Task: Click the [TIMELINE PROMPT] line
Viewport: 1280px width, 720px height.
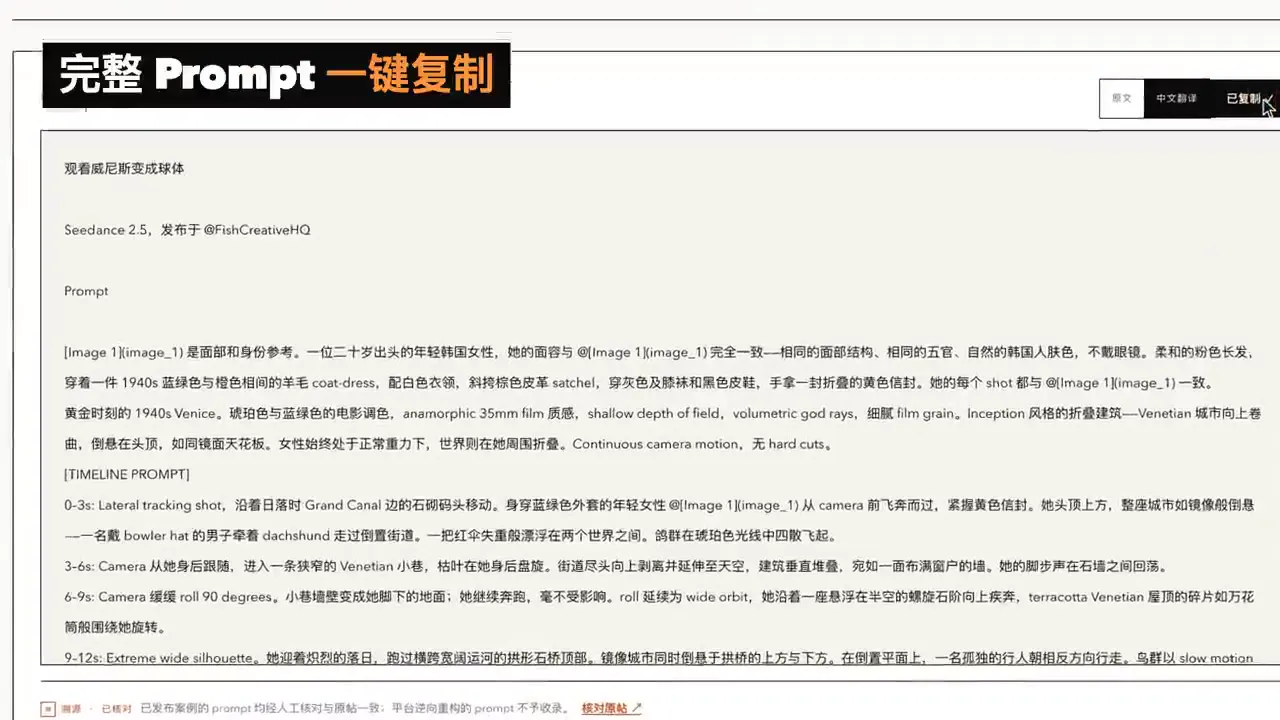Action: pos(126,474)
